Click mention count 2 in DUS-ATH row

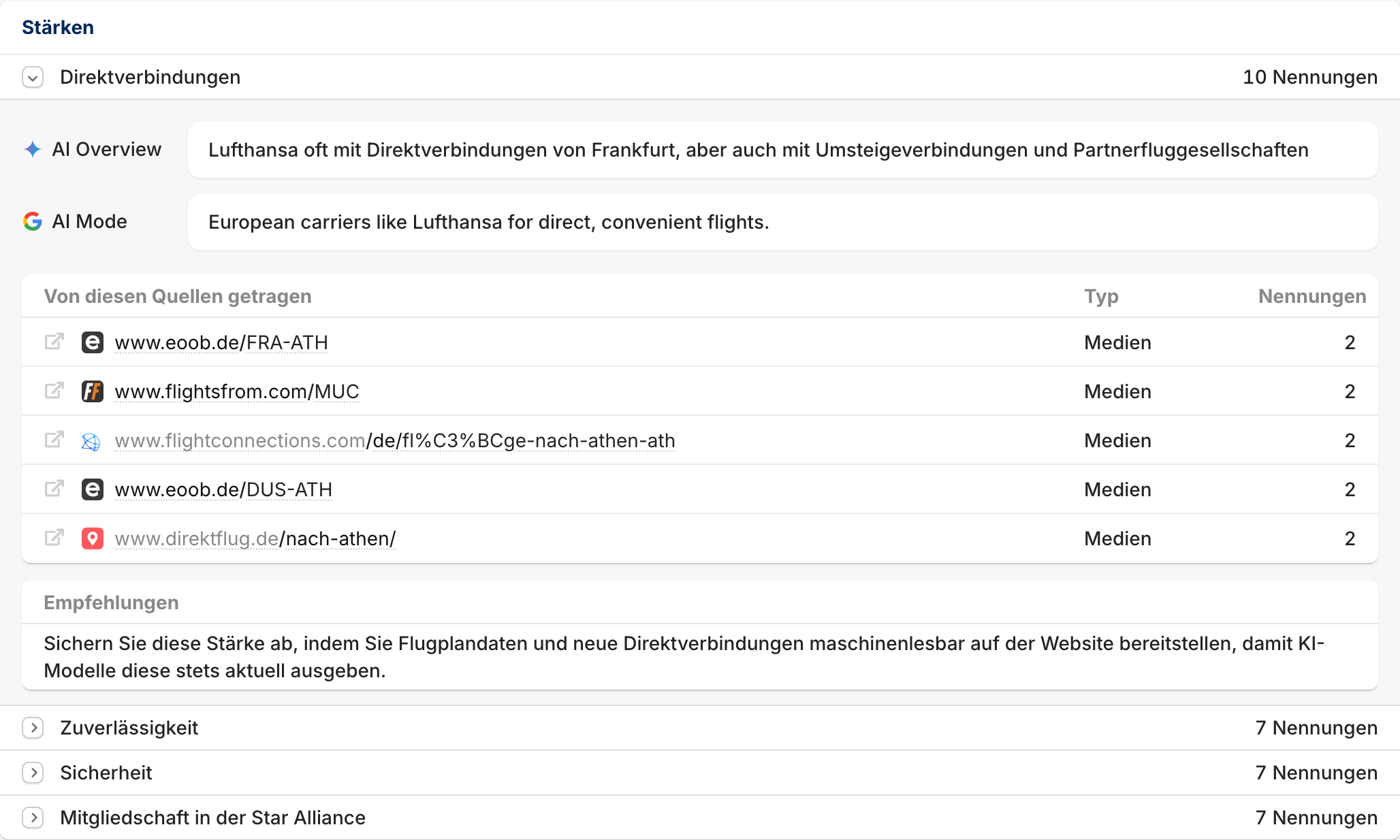tap(1350, 489)
